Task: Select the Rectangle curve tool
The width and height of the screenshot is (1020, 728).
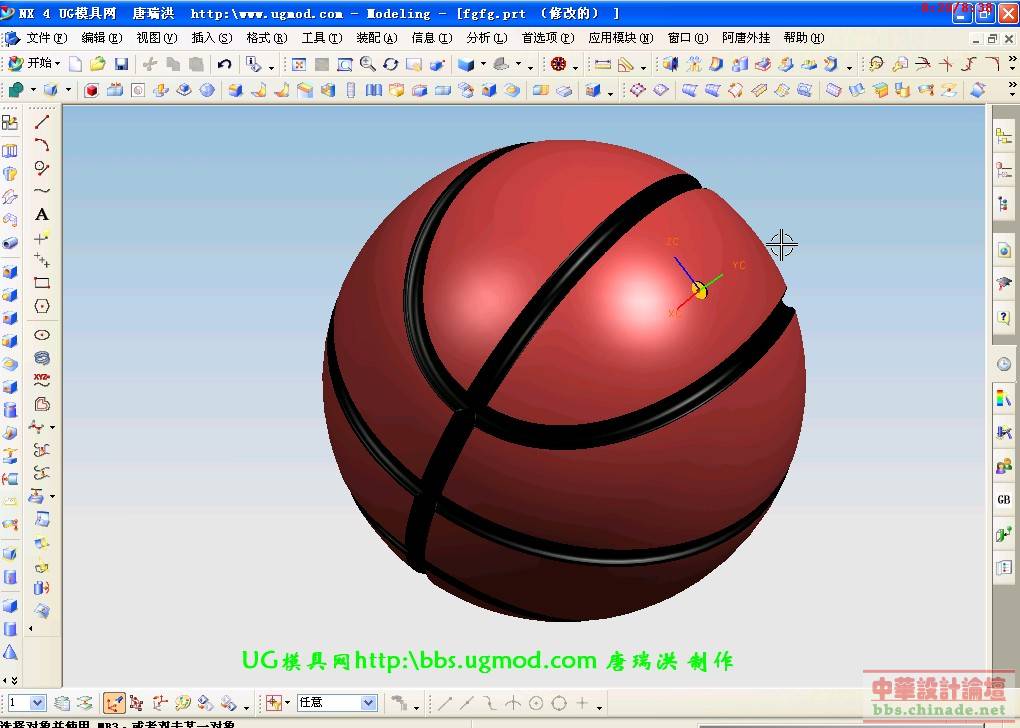Action: coord(42,282)
